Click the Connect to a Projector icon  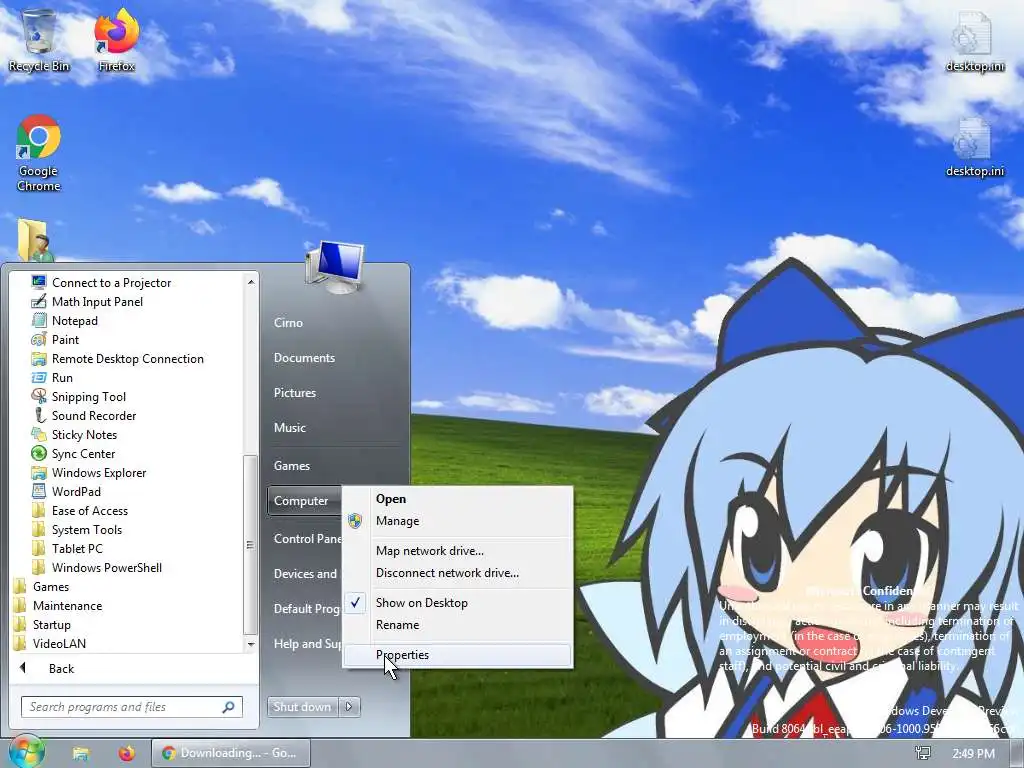coord(39,282)
